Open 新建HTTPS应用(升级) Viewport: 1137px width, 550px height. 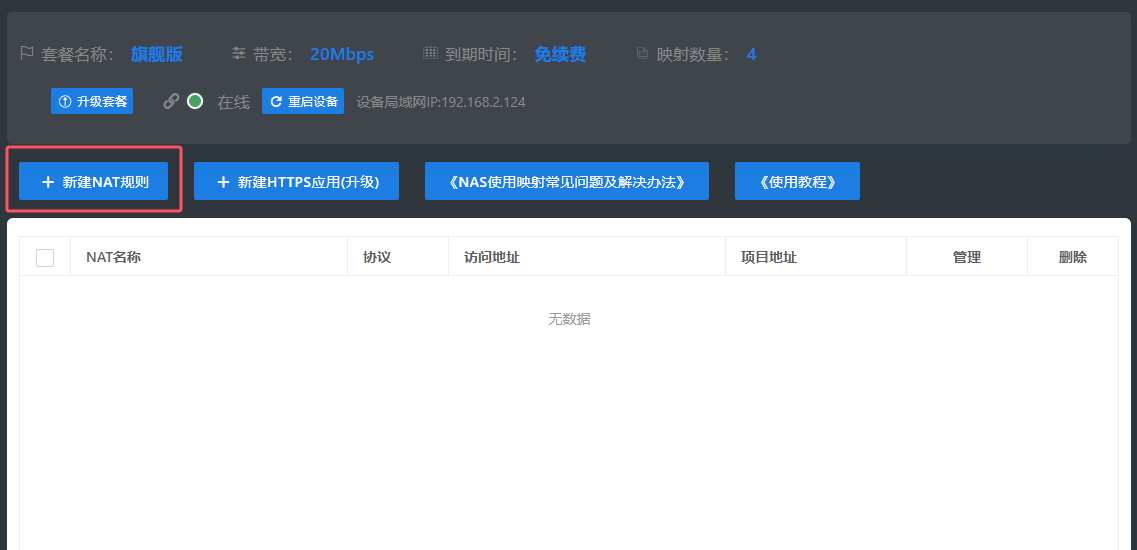coord(296,181)
